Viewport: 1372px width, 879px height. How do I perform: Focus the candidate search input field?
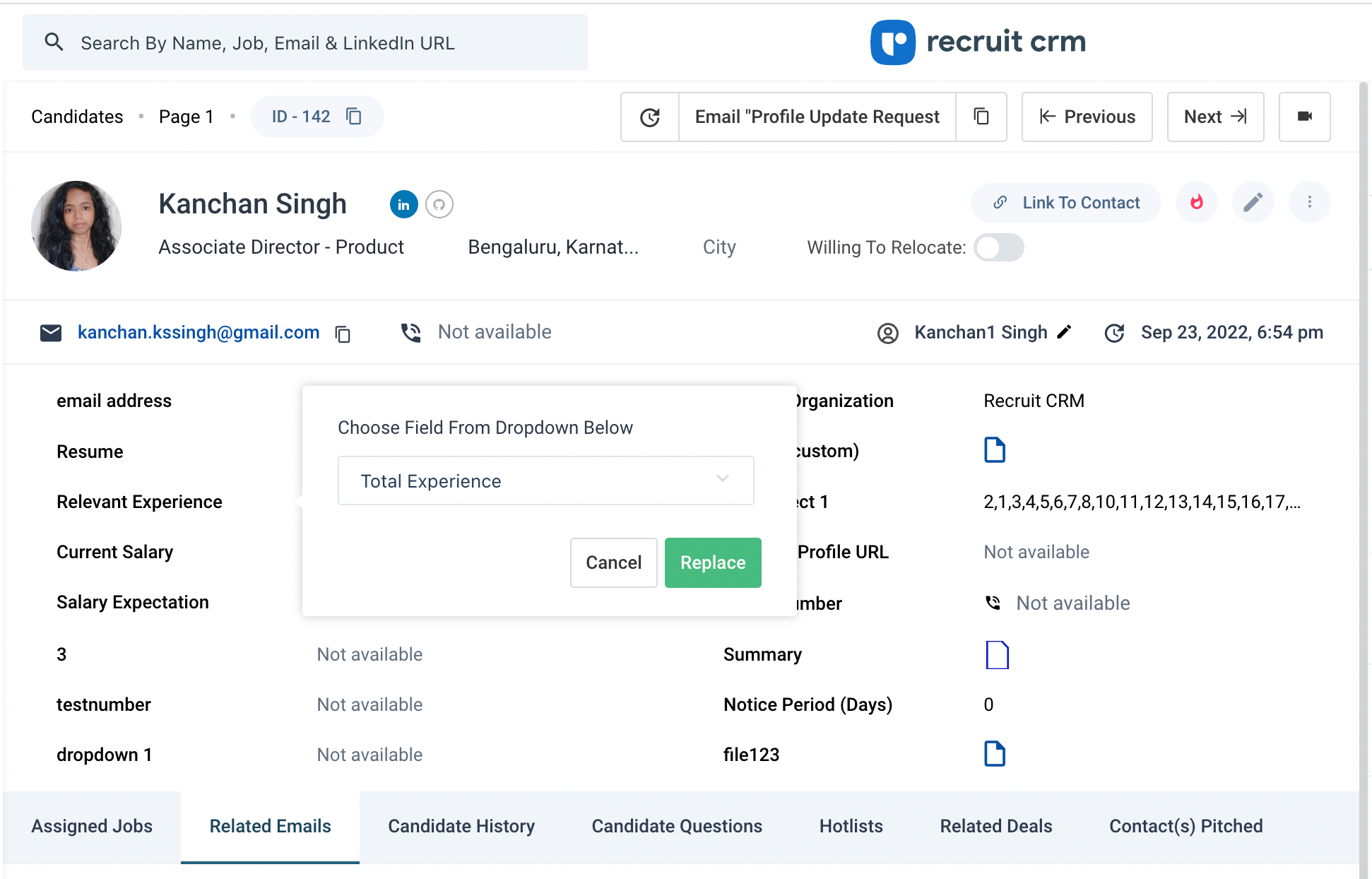pos(305,42)
